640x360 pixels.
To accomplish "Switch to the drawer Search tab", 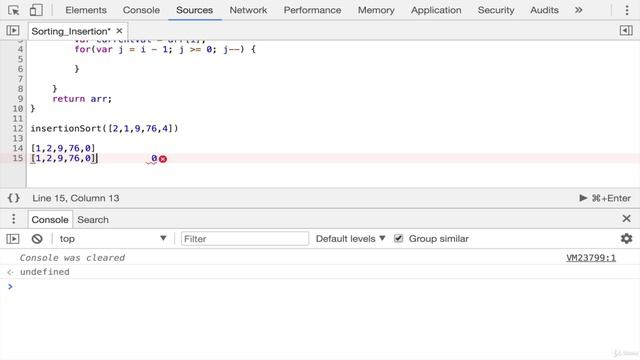I will click(x=93, y=220).
